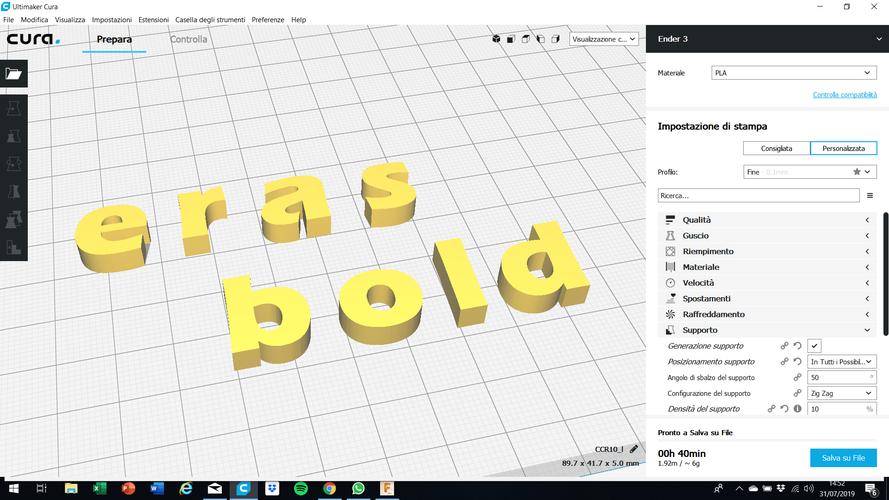
Task: Switch to Consigliata print setup mode
Action: pyautogui.click(x=776, y=149)
